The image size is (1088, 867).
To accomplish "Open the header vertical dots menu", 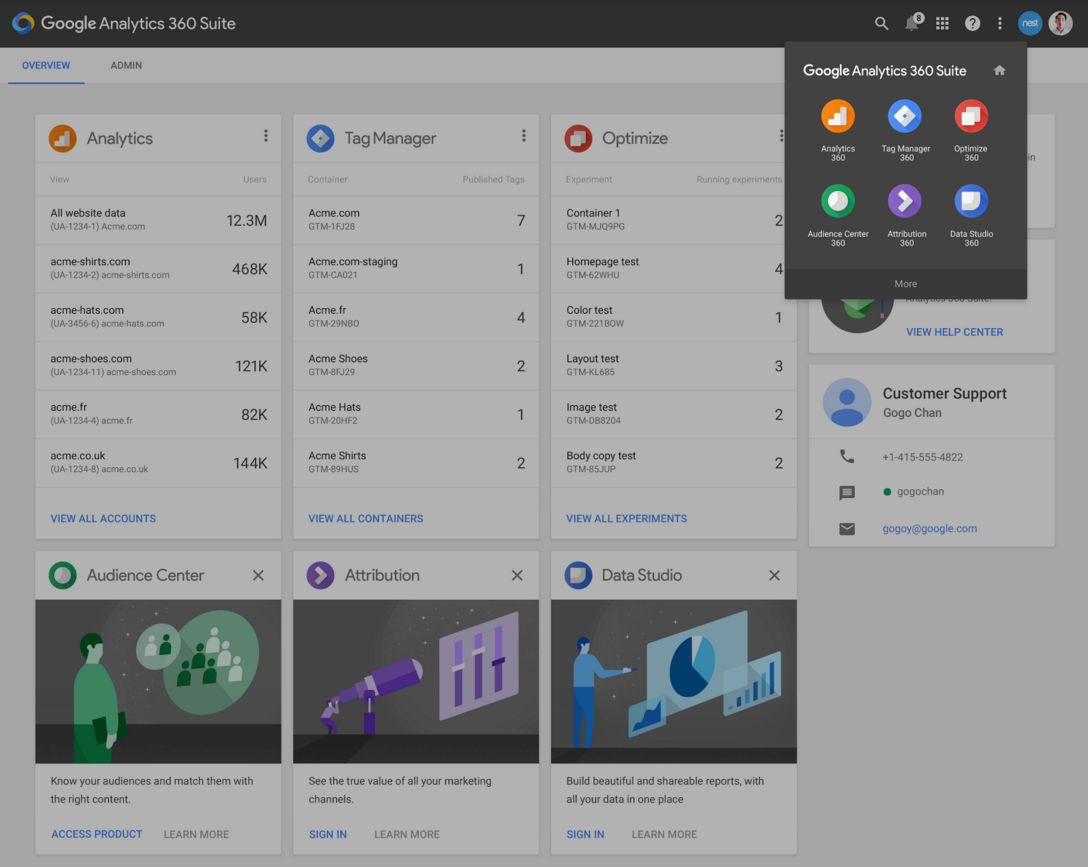I will (999, 24).
